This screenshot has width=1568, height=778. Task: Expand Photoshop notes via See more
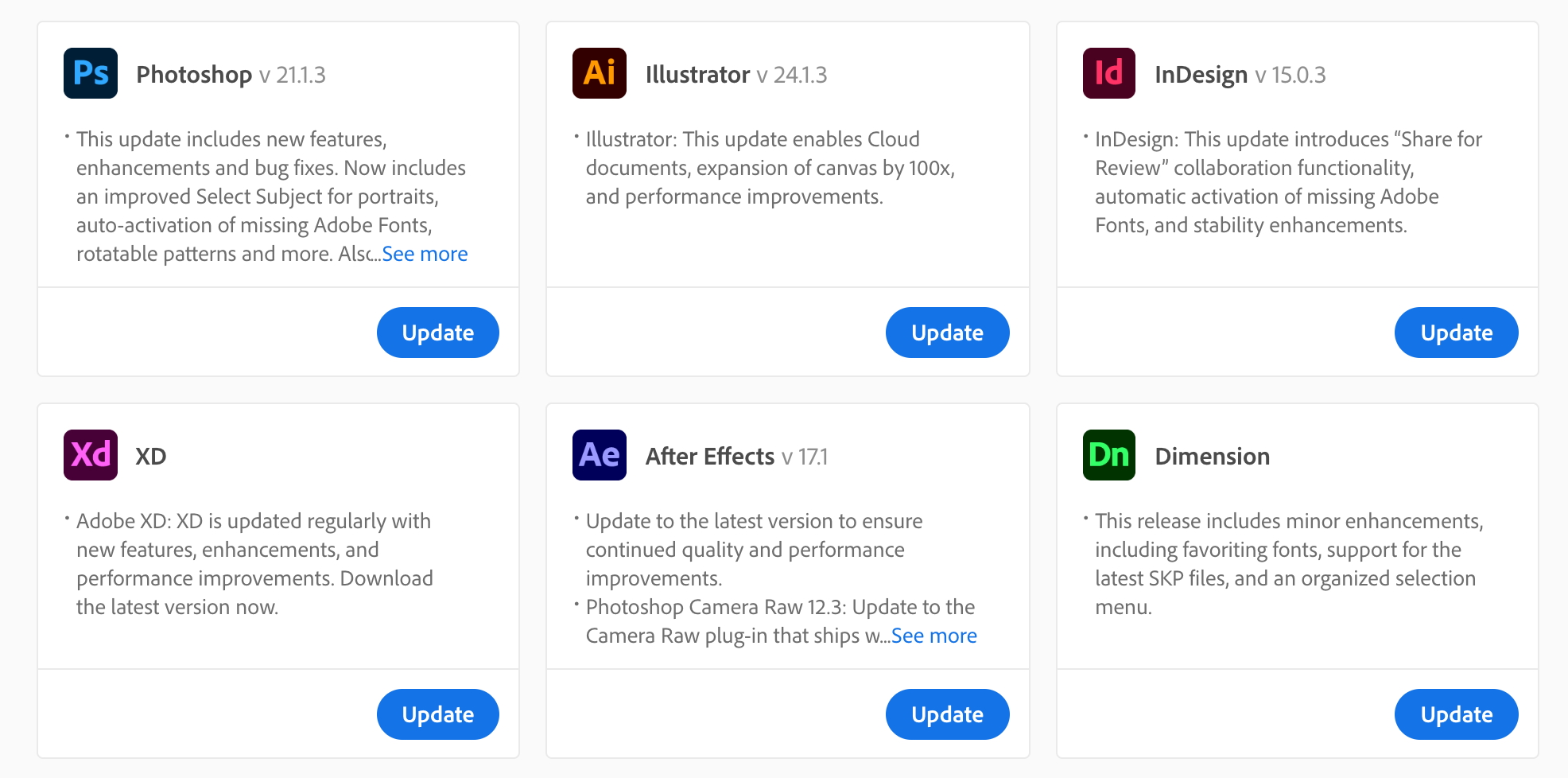click(425, 254)
